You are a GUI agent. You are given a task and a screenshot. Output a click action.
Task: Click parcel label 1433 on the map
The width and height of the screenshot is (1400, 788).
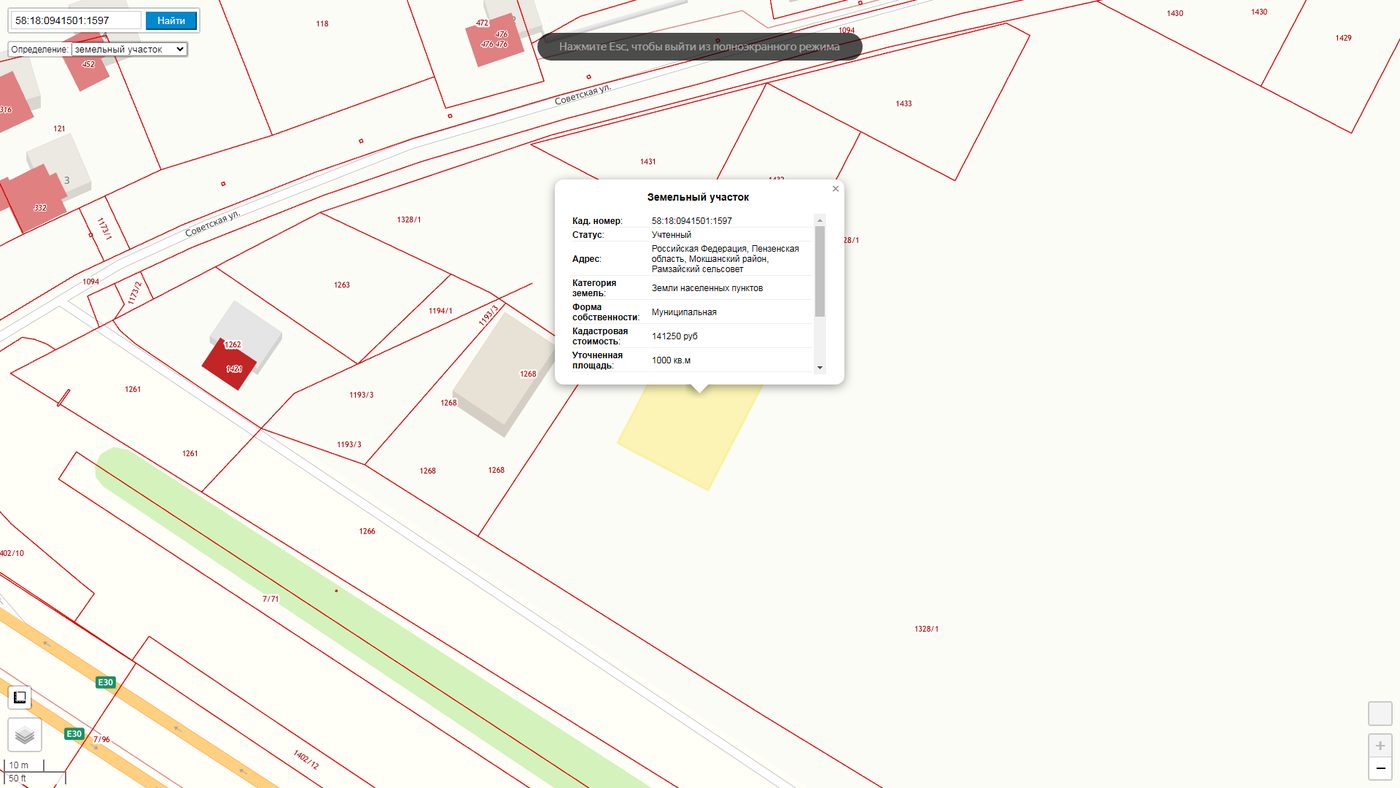tap(904, 104)
